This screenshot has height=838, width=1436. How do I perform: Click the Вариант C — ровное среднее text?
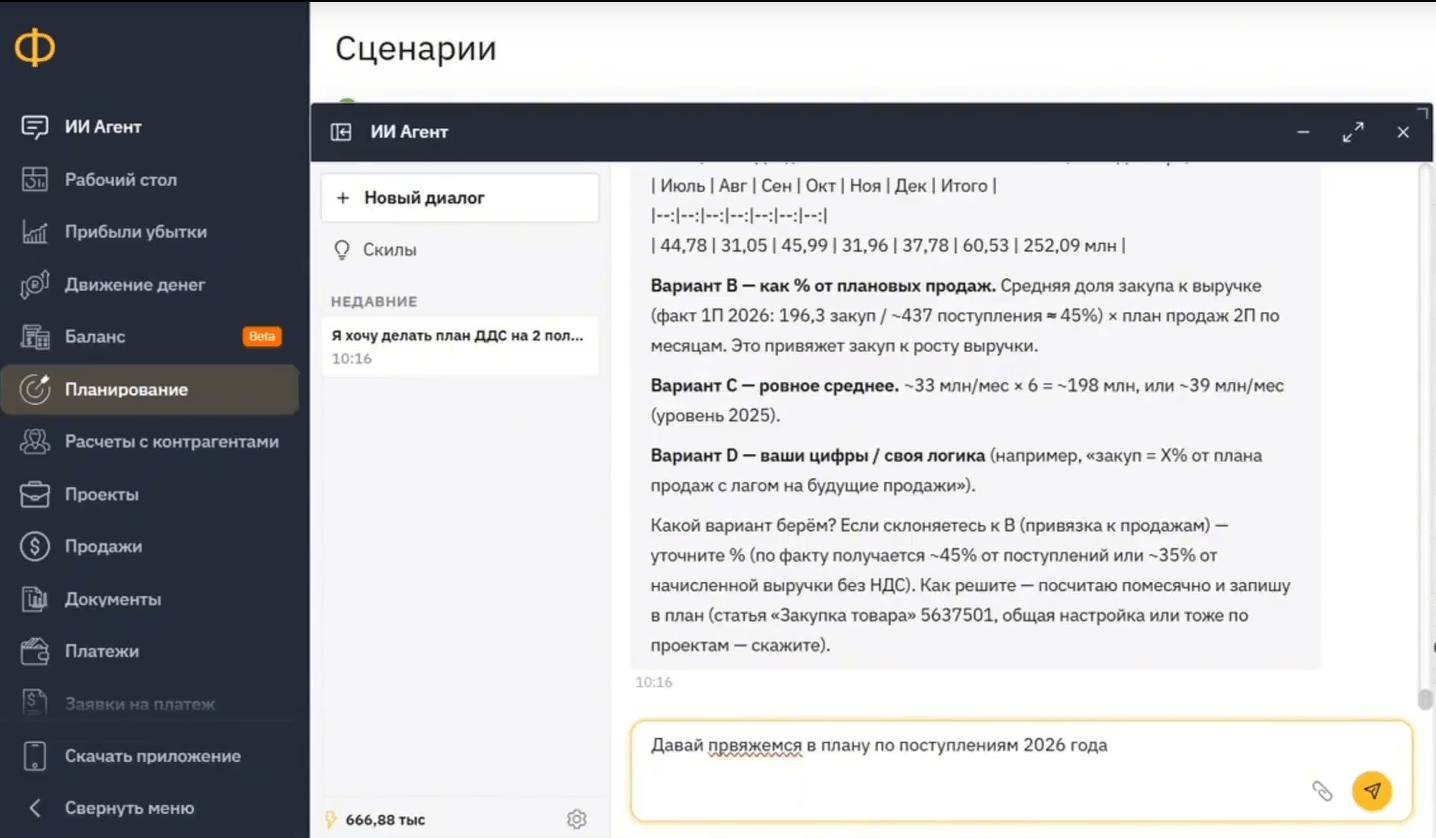775,385
